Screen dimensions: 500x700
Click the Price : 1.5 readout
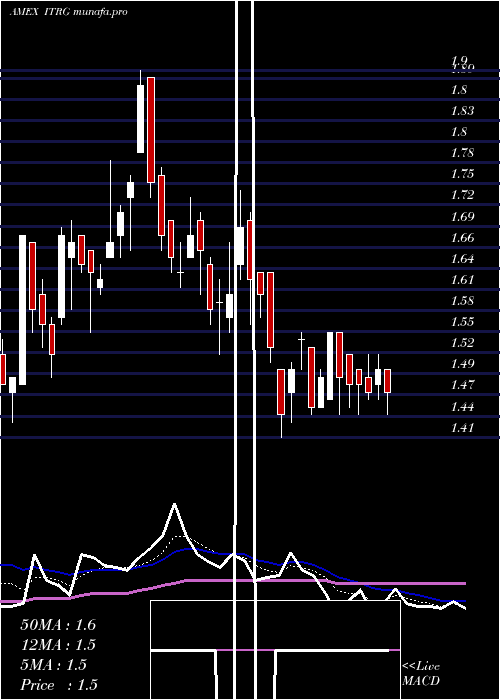[59, 685]
